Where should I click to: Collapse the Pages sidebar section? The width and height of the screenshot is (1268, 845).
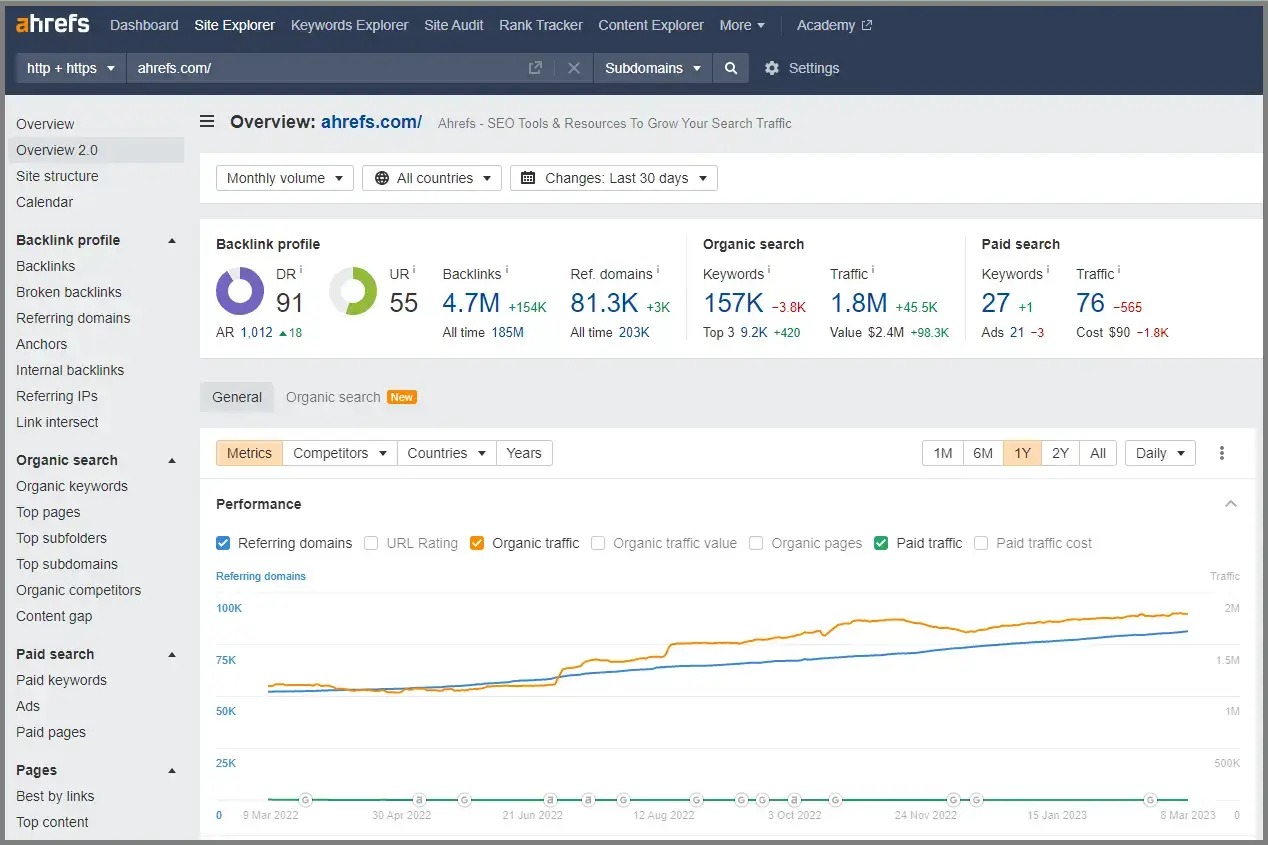click(x=172, y=771)
